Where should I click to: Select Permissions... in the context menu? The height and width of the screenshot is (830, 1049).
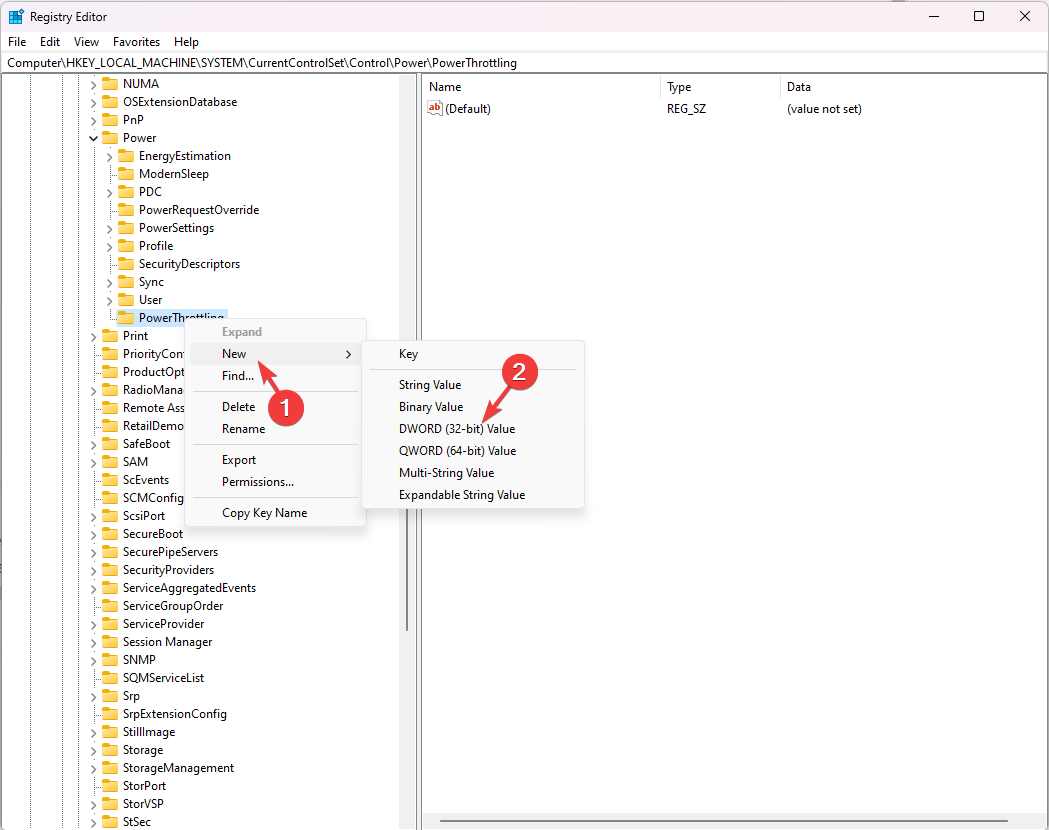point(257,482)
